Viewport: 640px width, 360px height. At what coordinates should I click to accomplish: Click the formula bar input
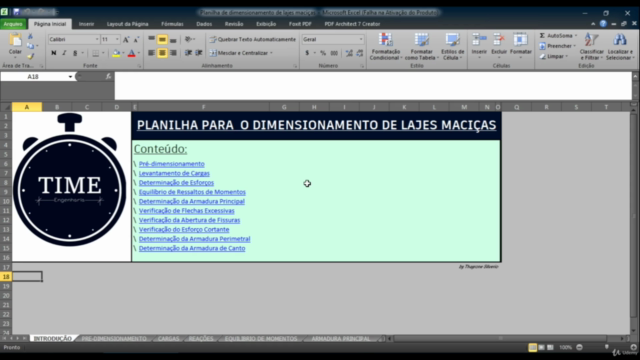pyautogui.click(x=373, y=86)
